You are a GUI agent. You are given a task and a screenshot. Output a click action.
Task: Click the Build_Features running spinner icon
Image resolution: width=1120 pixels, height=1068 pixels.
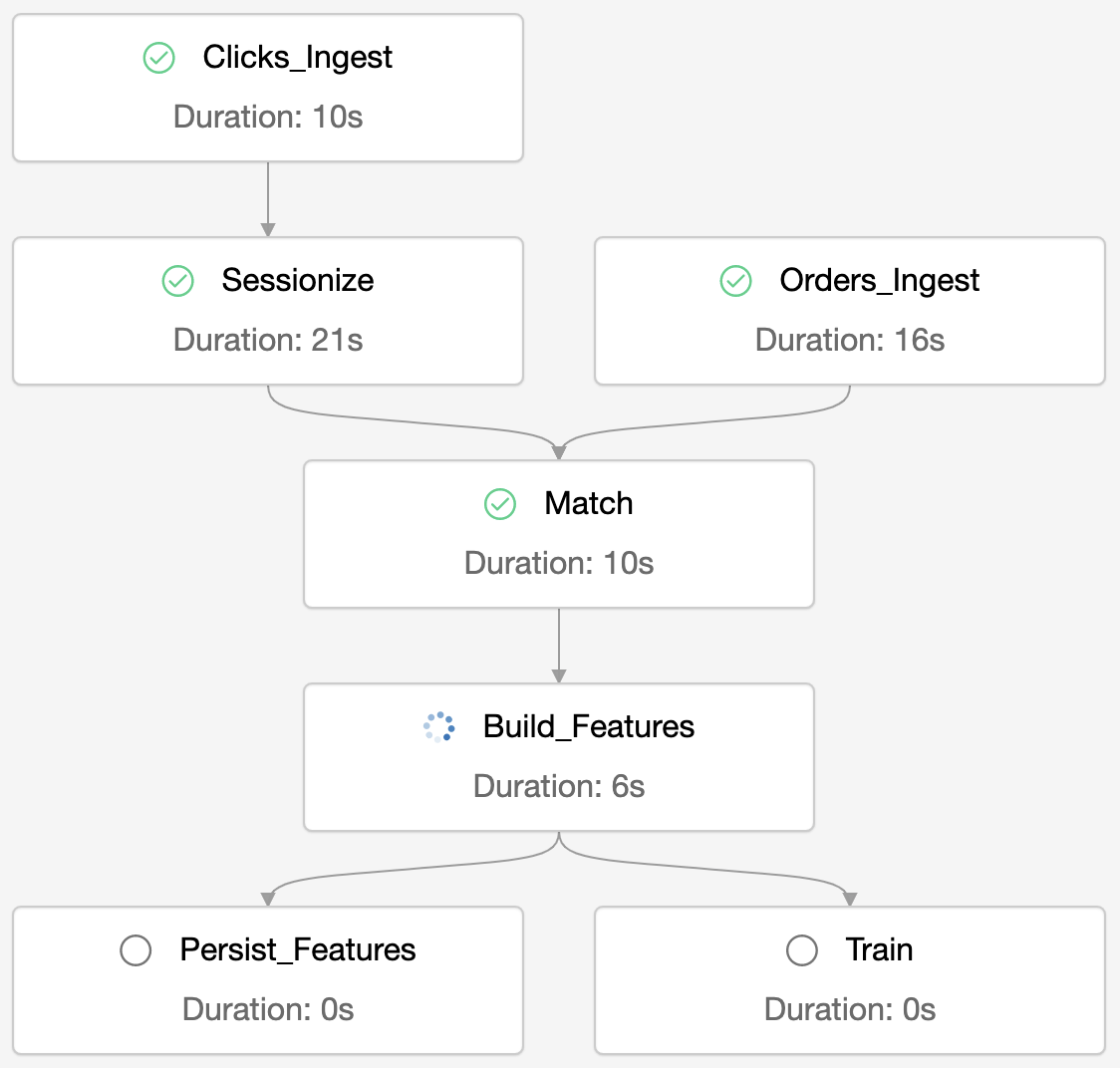[x=439, y=727]
